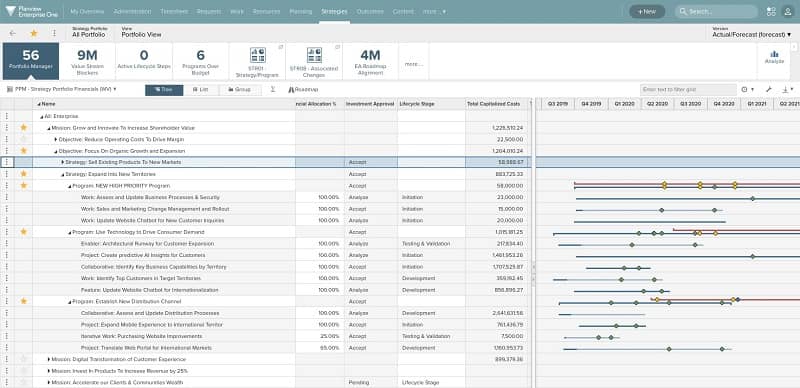The width and height of the screenshot is (800, 388).
Task: Expand Strategy: Sell Existing Products To New Markets
Action: pos(63,162)
